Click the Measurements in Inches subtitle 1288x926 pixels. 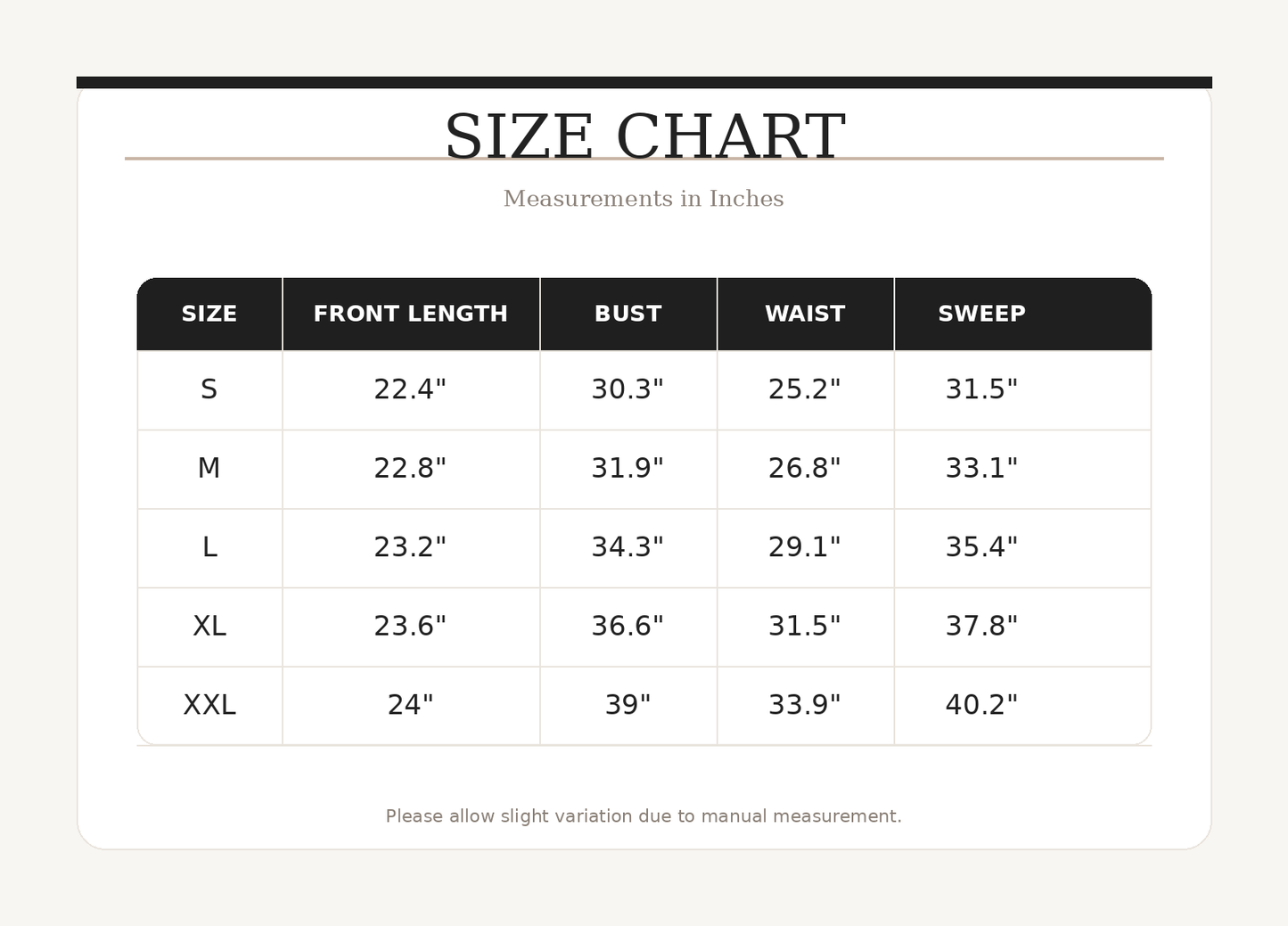[x=644, y=199]
